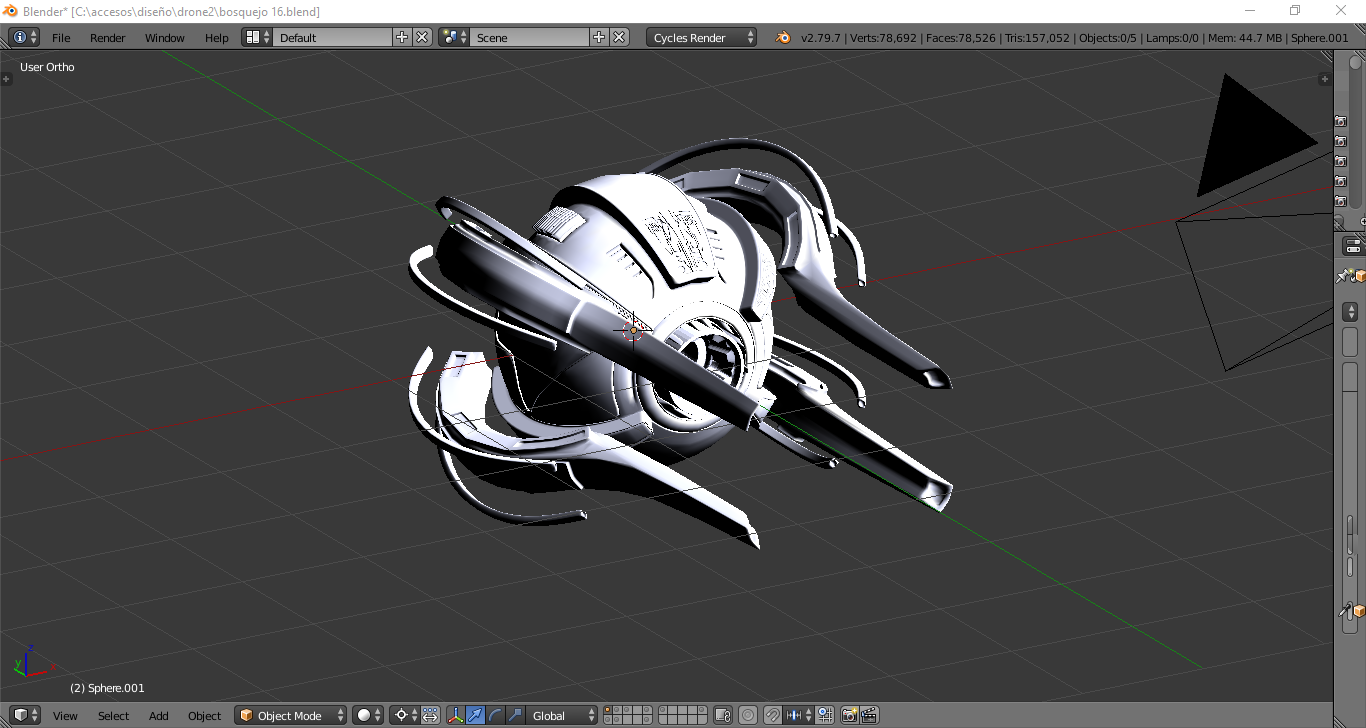This screenshot has width=1366, height=728.
Task: Toggle manipulate center points only
Action: (x=430, y=715)
